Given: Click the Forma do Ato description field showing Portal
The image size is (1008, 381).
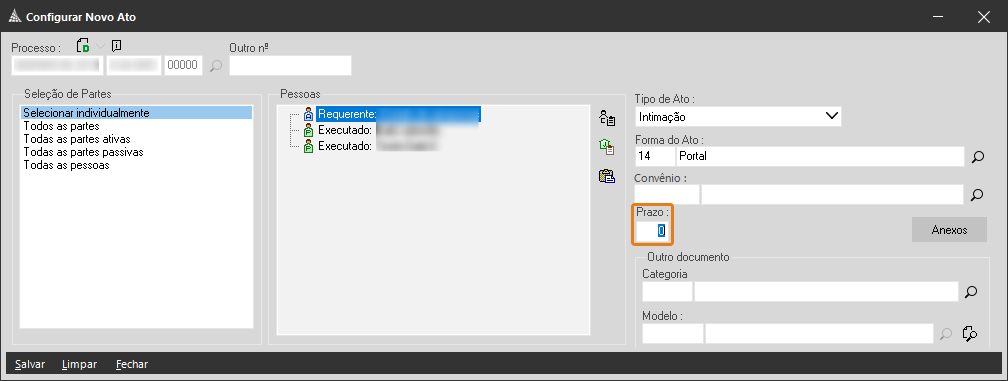Looking at the screenshot, I should (x=820, y=155).
